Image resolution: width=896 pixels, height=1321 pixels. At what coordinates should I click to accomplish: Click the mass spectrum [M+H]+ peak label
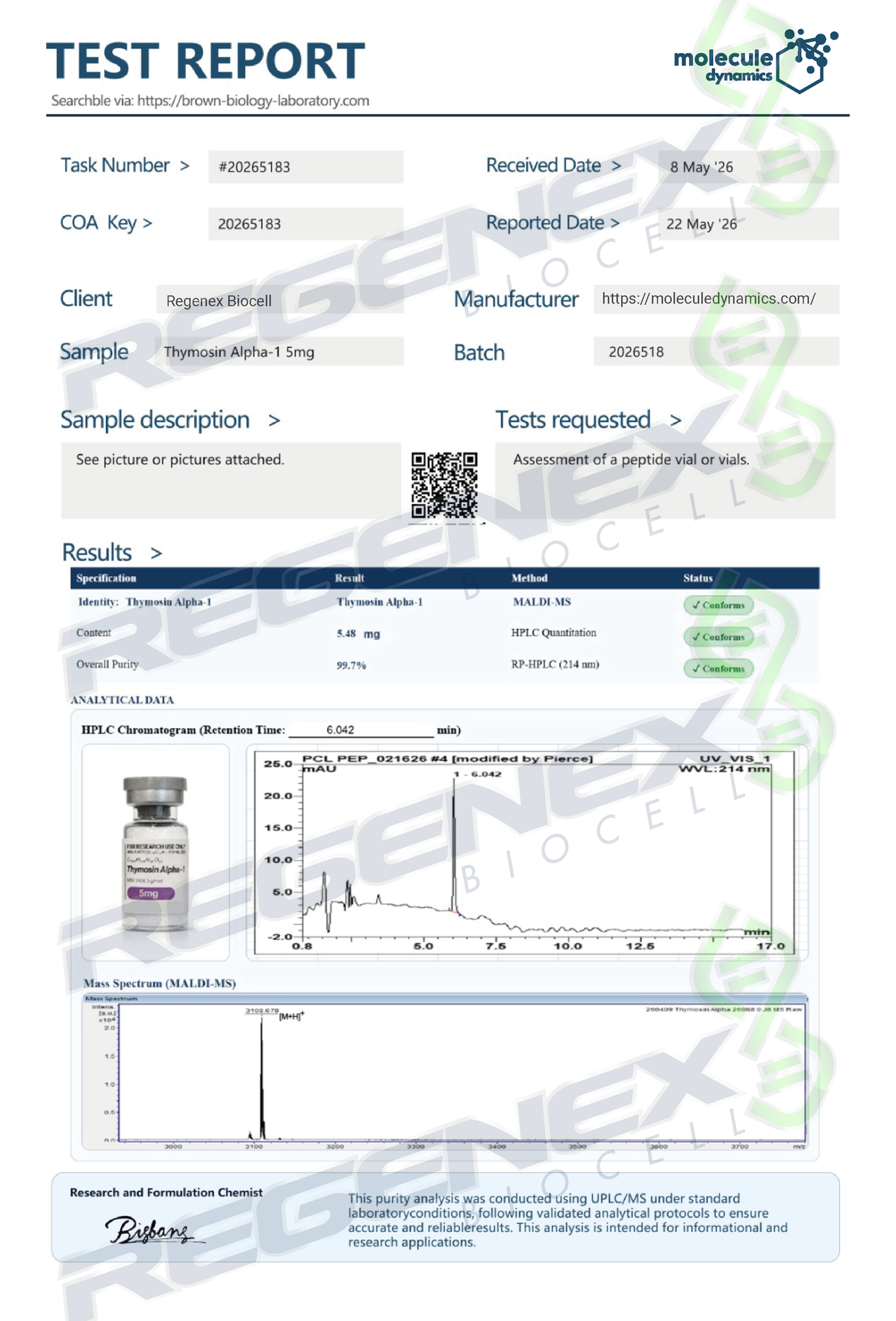coord(291,1016)
